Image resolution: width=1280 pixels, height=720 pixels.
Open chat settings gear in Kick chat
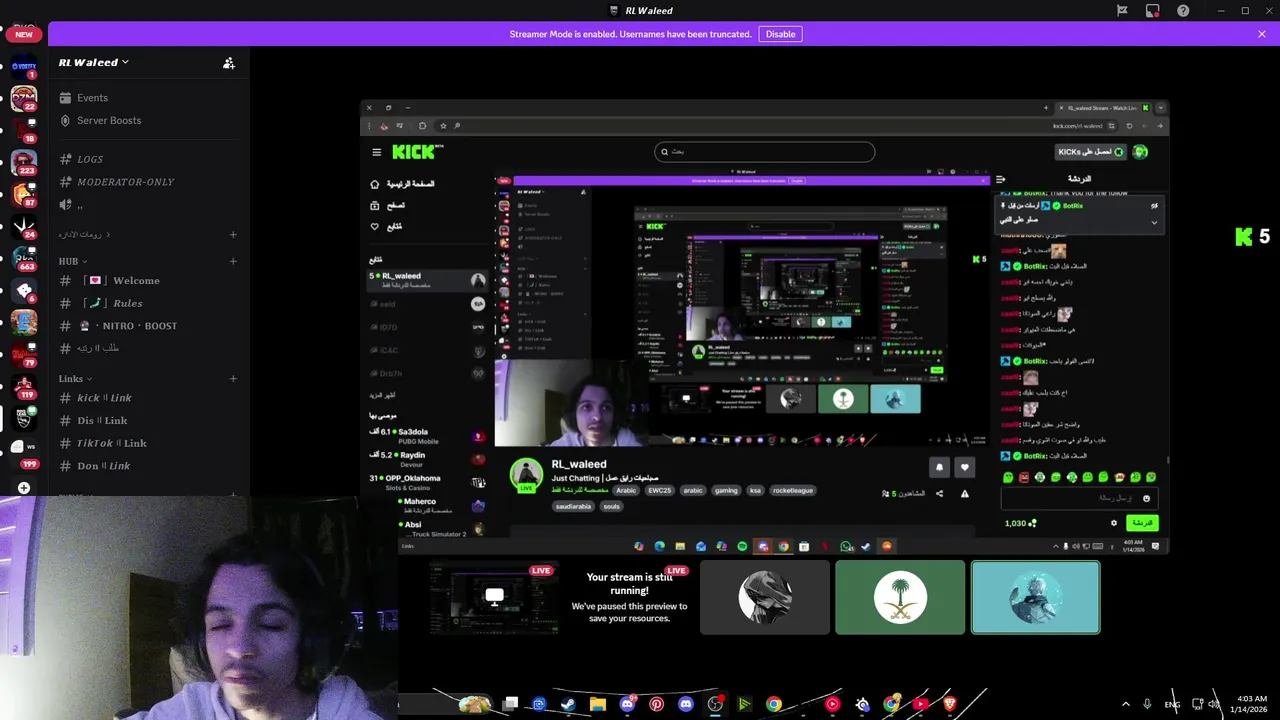[1114, 523]
